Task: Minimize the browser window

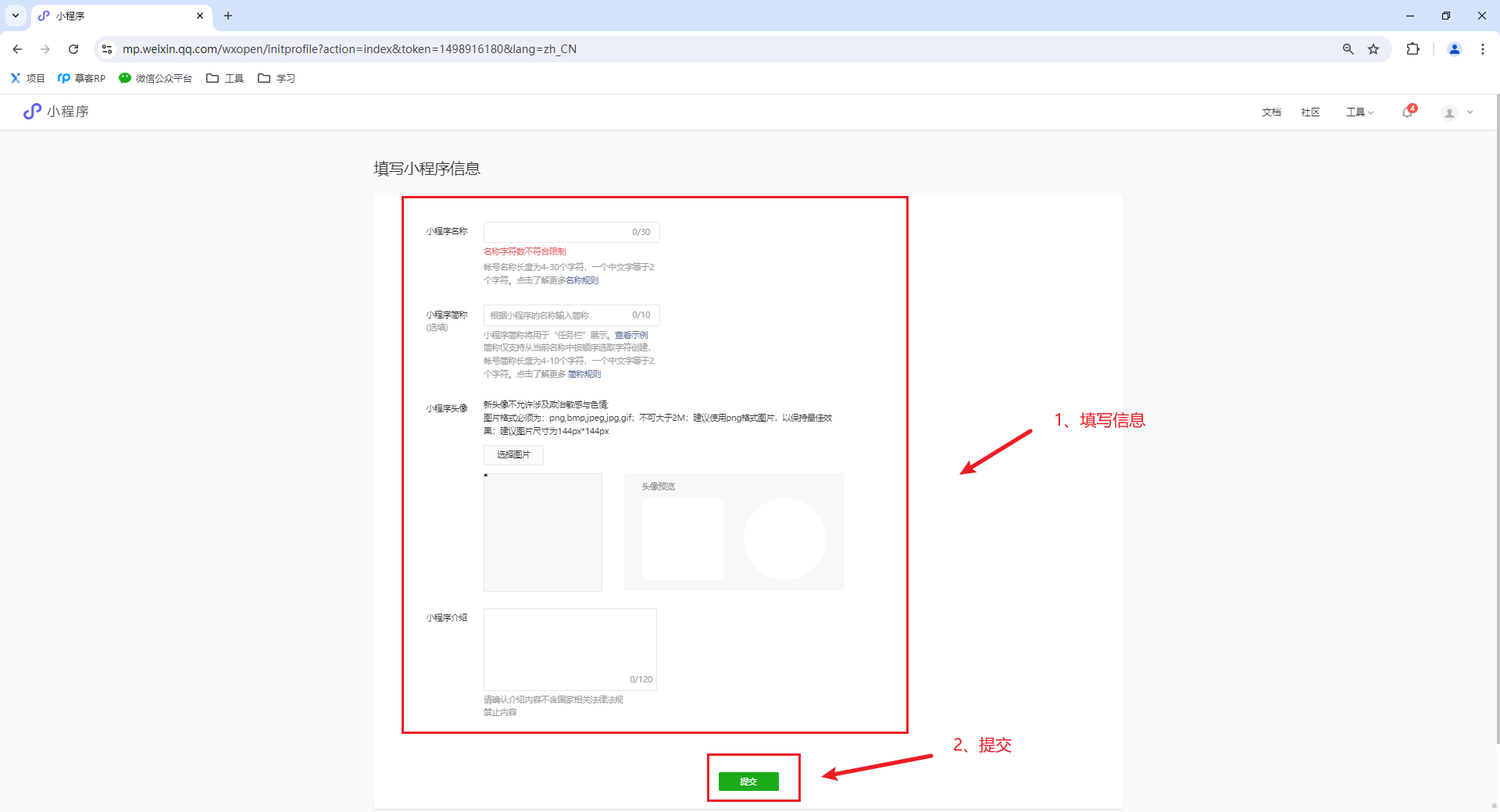Action: [1410, 16]
